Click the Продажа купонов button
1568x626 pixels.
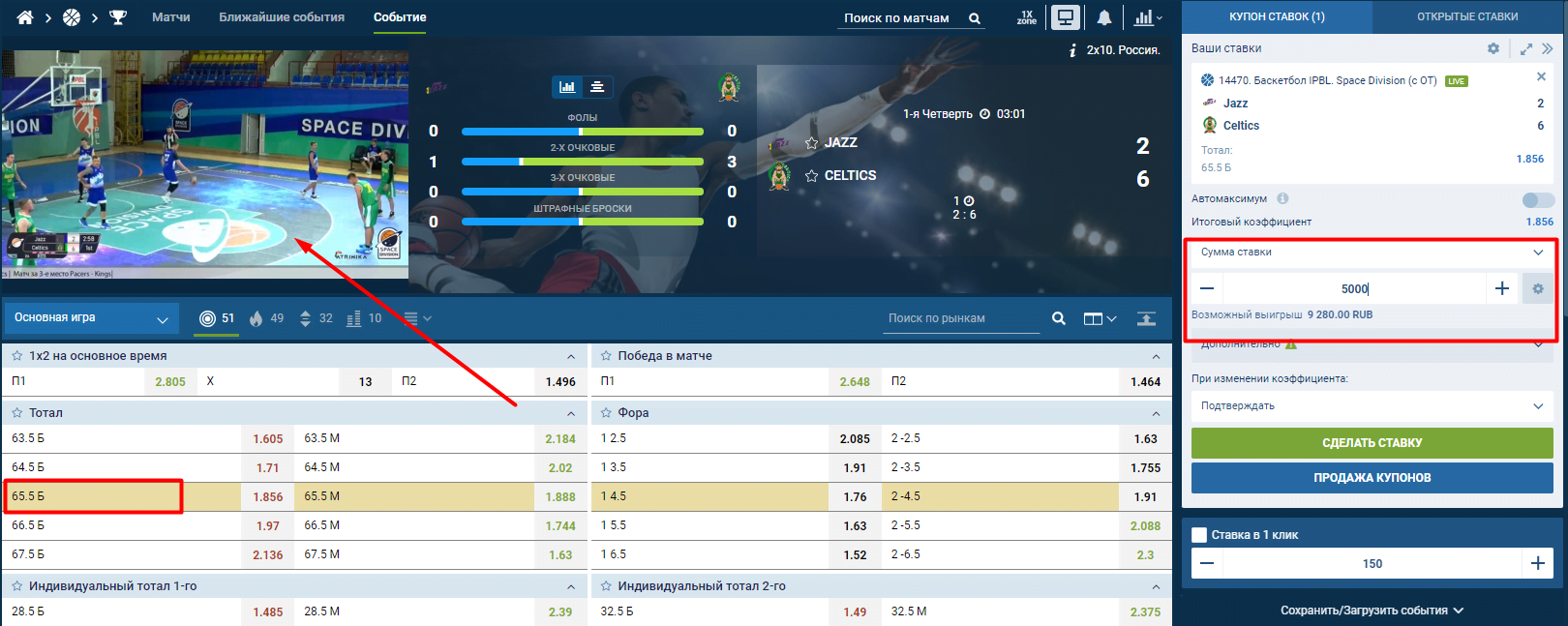(x=1372, y=478)
